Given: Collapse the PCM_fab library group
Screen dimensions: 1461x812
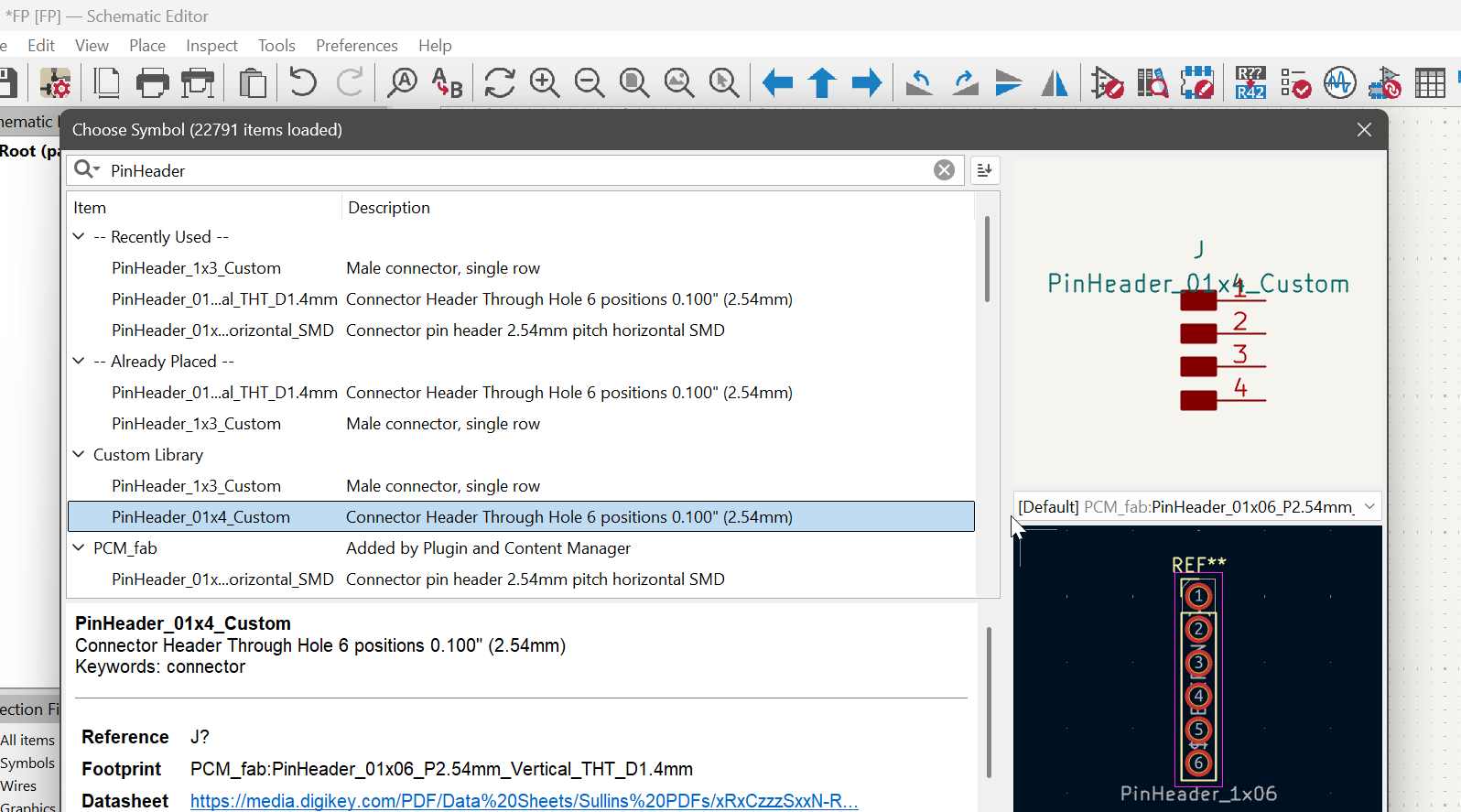Looking at the screenshot, I should pos(79,547).
